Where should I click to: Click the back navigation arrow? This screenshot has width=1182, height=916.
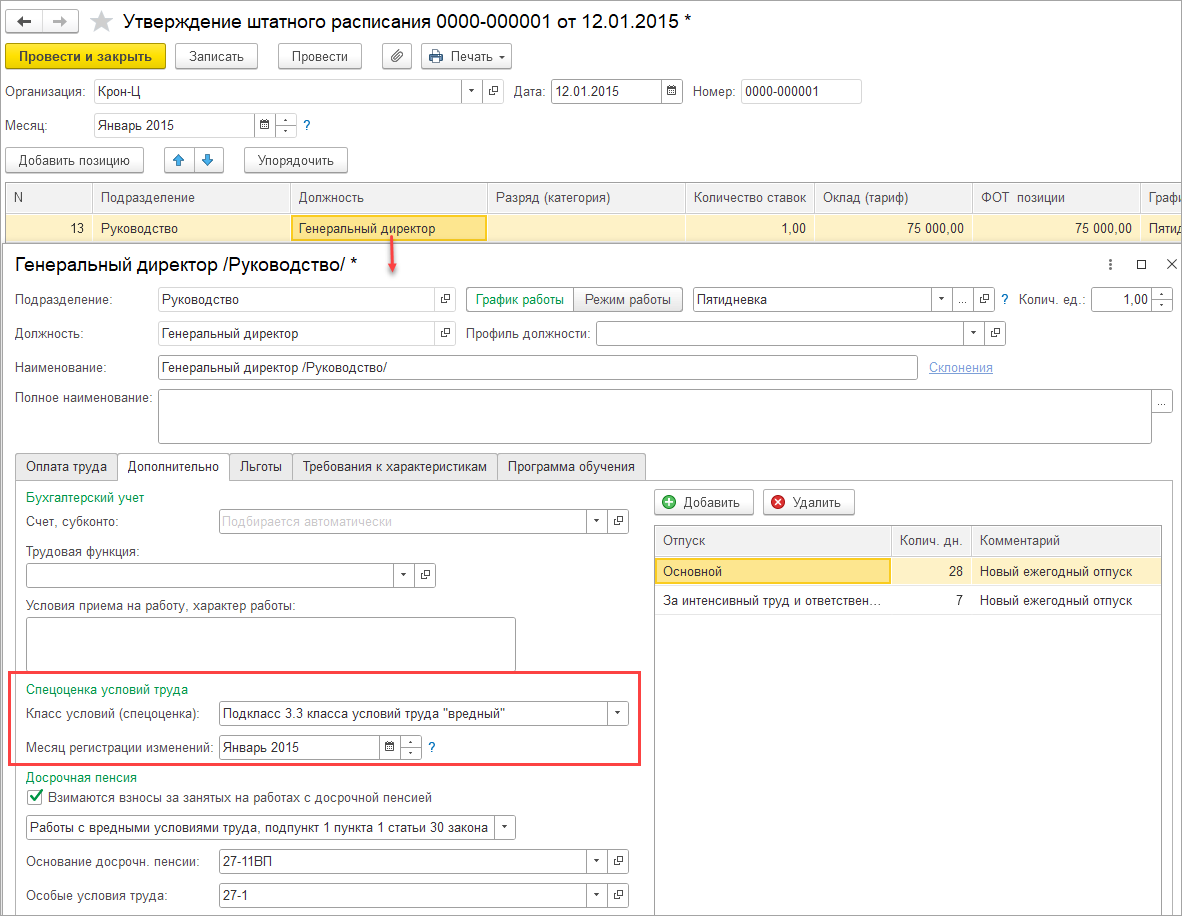tap(25, 22)
